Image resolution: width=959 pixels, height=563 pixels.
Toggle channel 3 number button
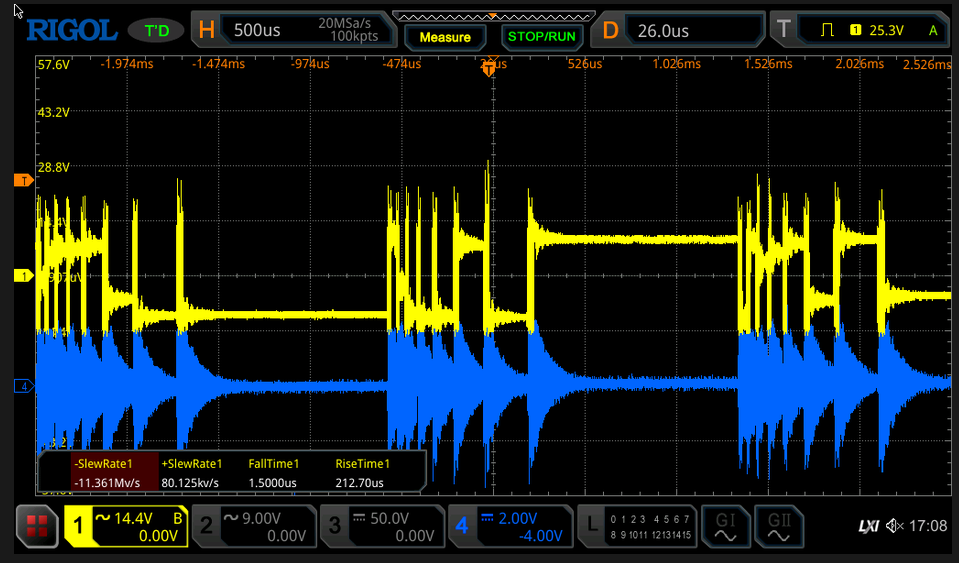[x=334, y=526]
